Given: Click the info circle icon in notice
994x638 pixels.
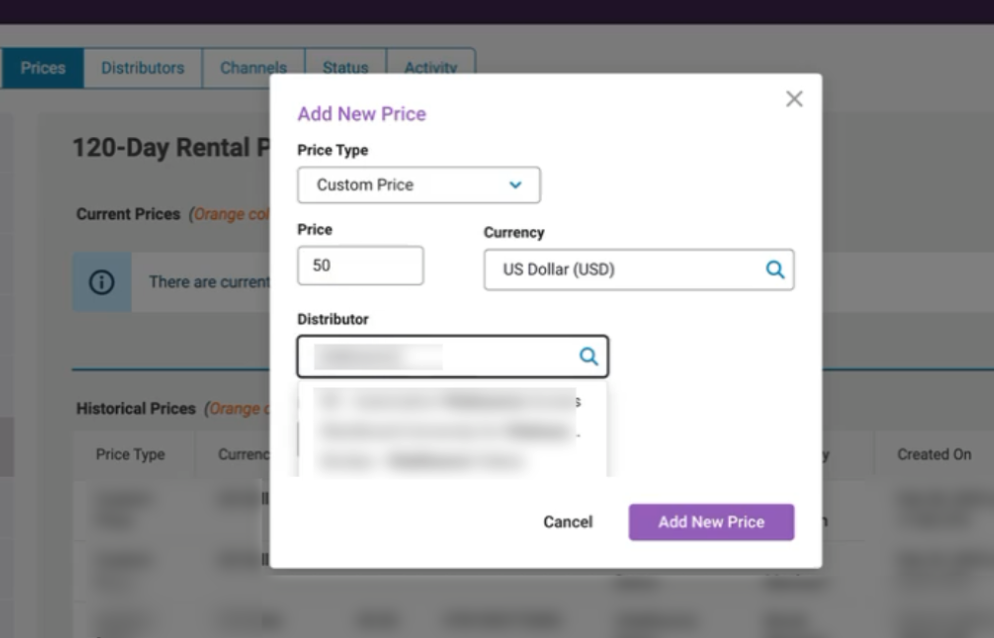Looking at the screenshot, I should point(101,282).
